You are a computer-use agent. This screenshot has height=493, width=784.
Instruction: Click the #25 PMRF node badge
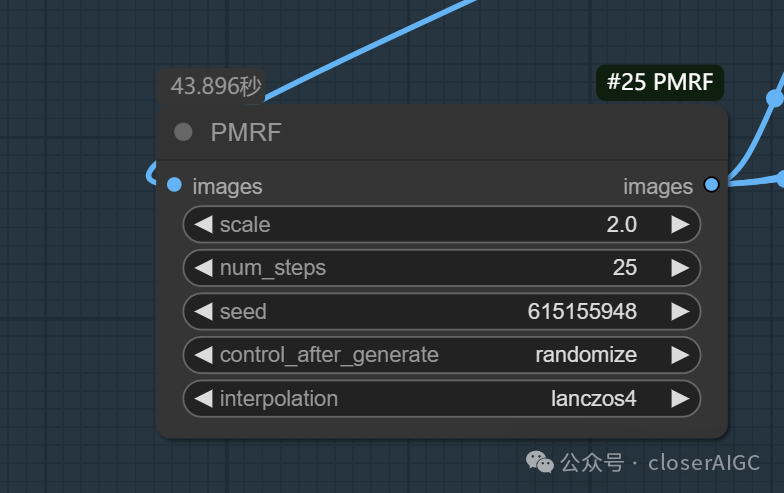tap(660, 82)
